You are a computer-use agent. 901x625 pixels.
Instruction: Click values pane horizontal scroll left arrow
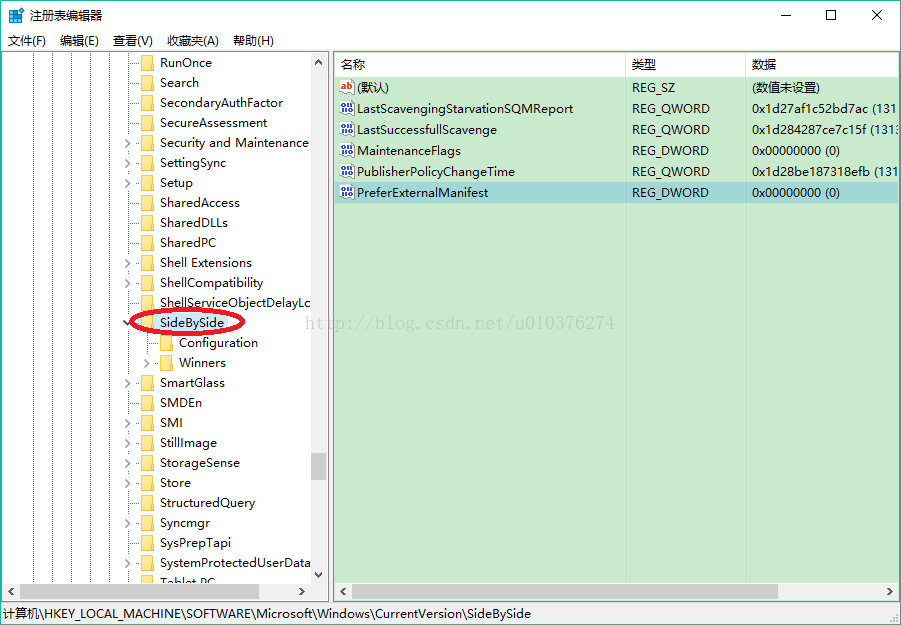point(343,591)
